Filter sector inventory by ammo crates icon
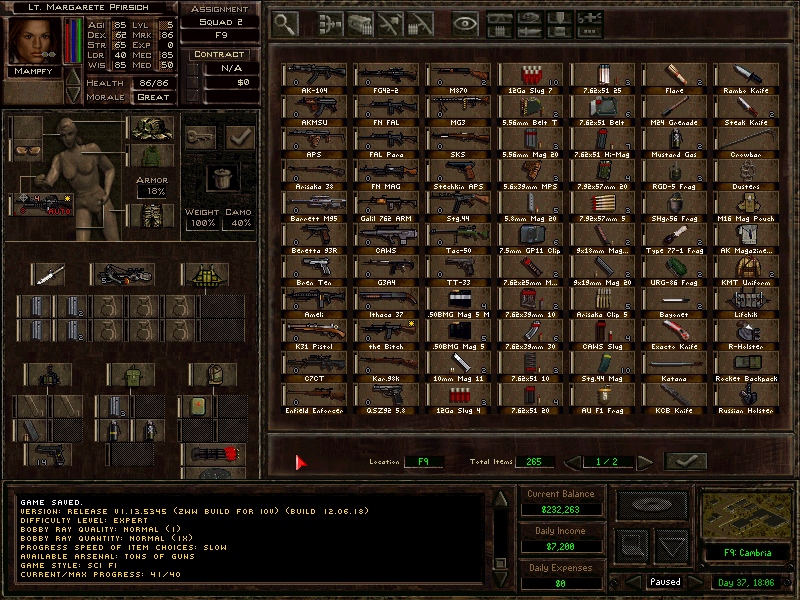This screenshot has height=600, width=800. (360, 23)
